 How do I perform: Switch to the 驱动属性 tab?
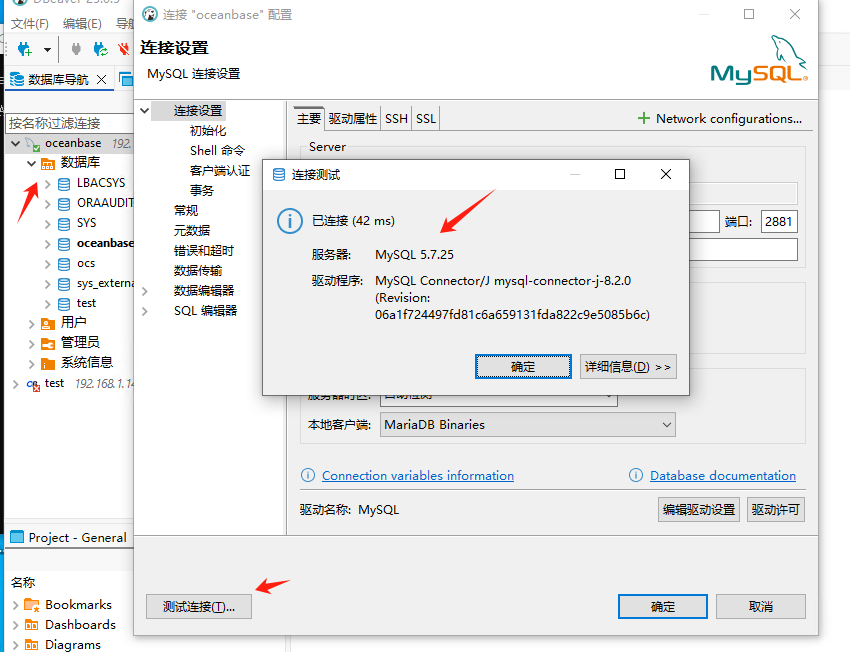tap(352, 119)
